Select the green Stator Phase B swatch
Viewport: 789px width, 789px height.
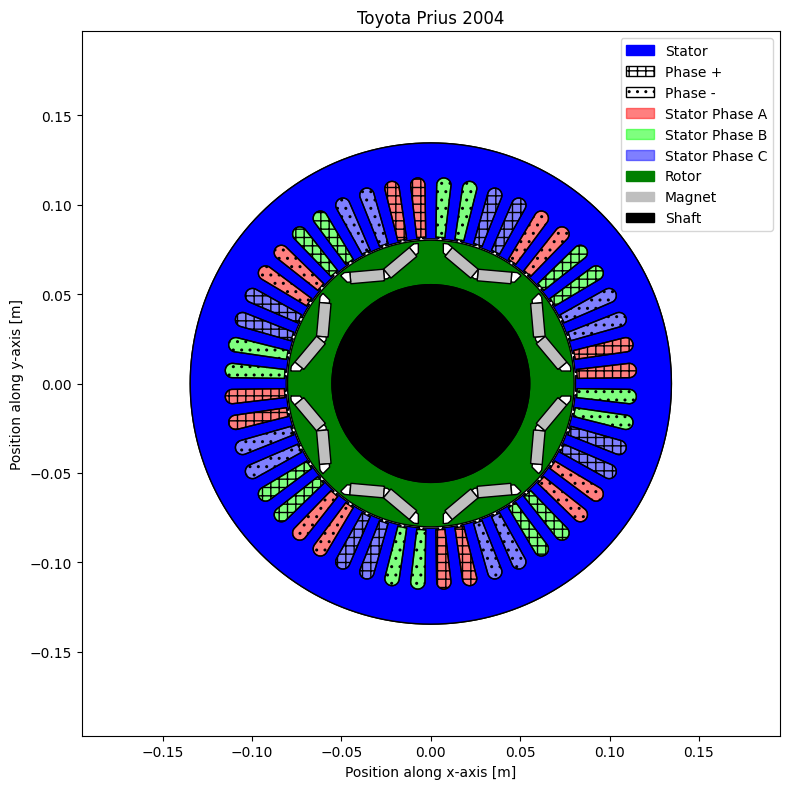(640, 135)
